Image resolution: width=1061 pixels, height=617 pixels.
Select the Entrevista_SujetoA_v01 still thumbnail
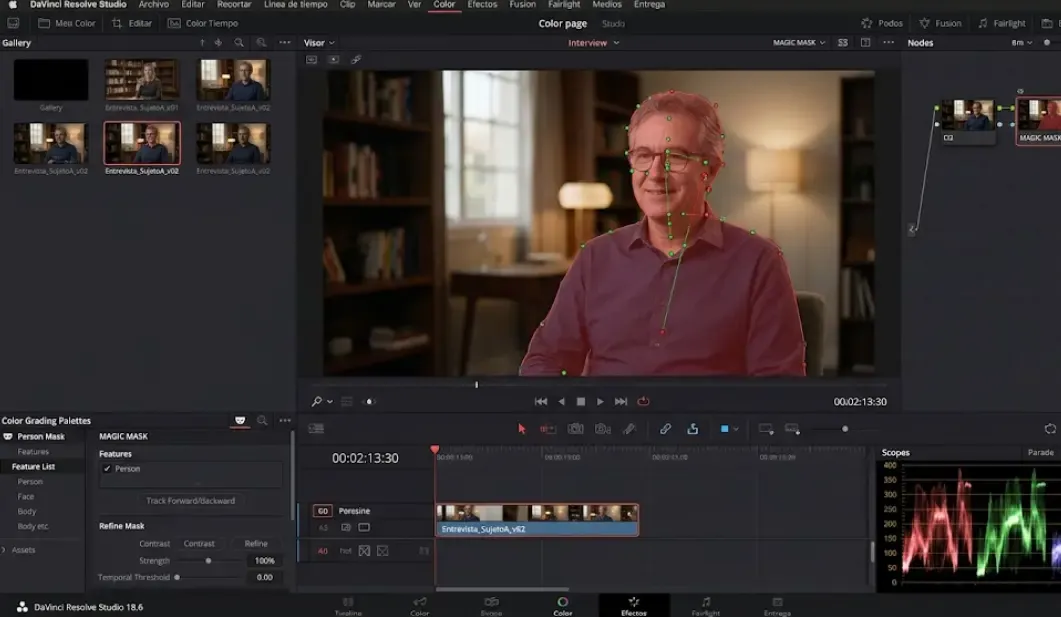142,80
